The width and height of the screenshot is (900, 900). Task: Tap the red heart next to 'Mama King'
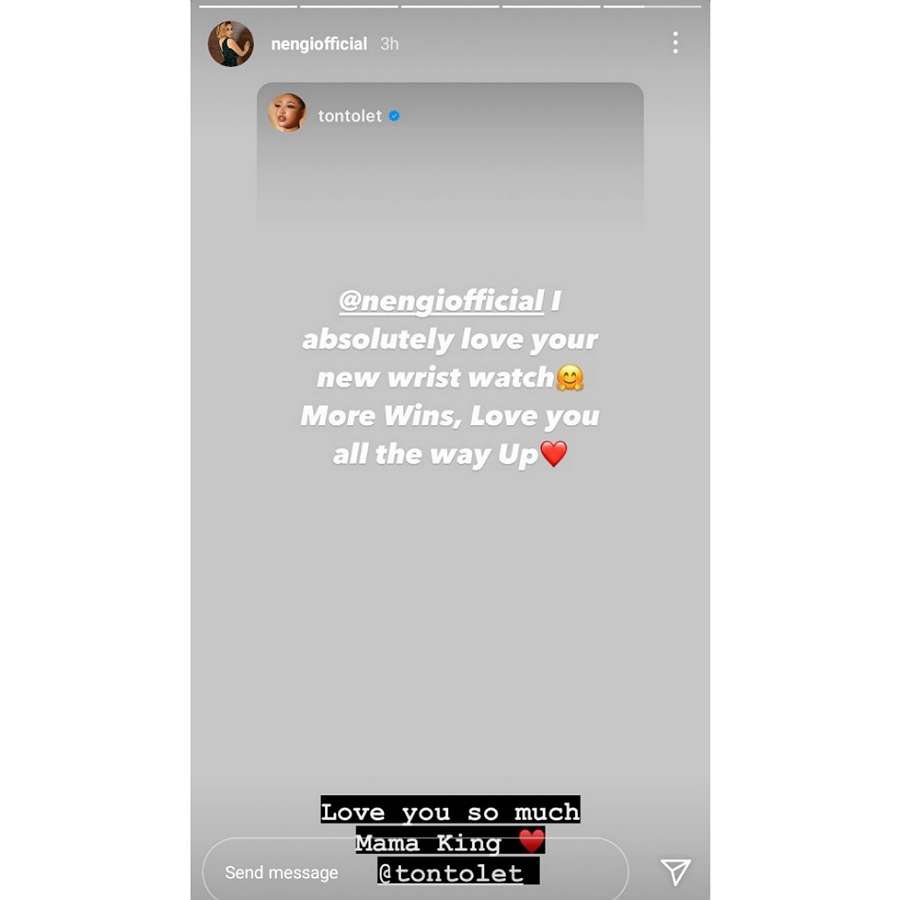(x=532, y=841)
